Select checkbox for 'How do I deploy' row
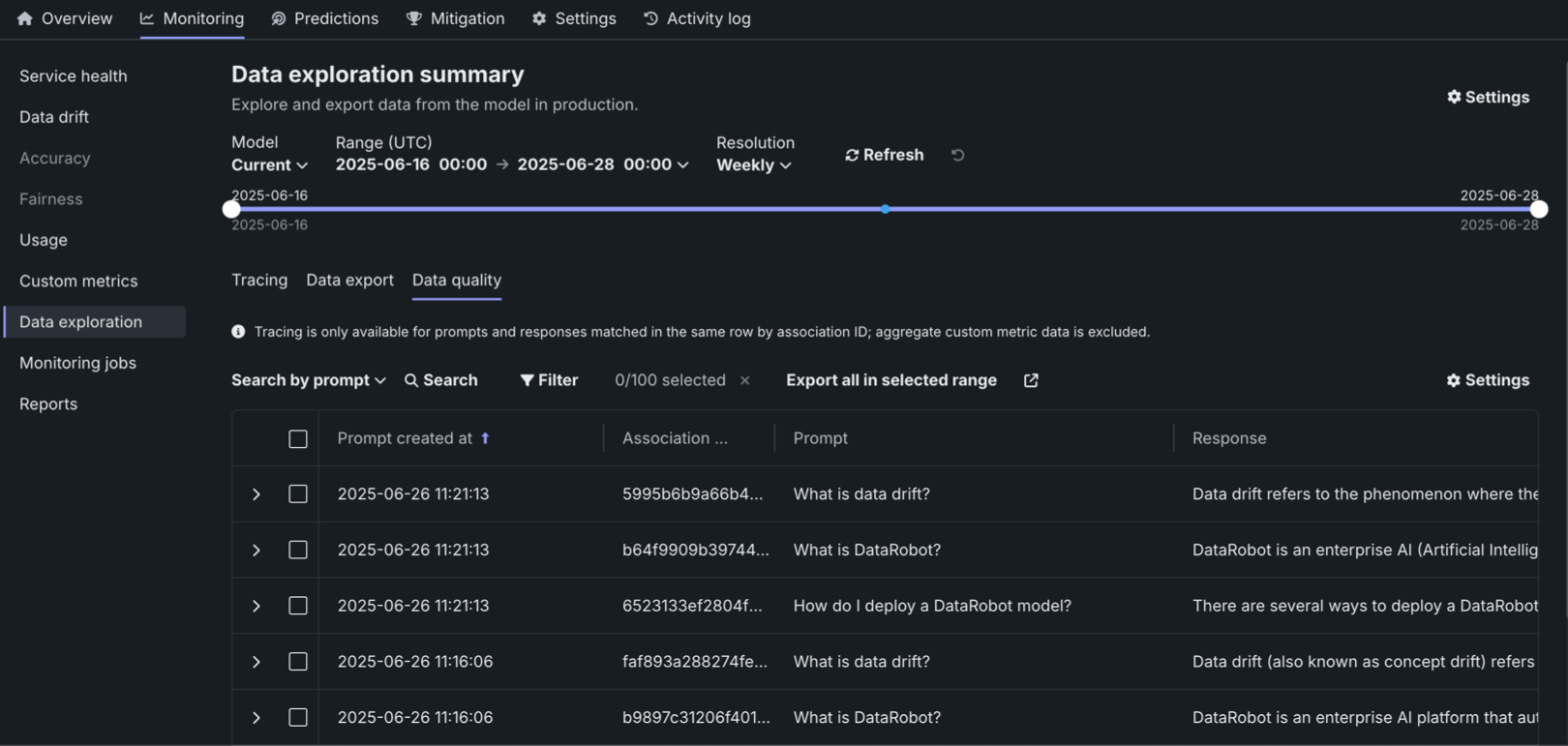The height and width of the screenshot is (746, 1568). 298,606
